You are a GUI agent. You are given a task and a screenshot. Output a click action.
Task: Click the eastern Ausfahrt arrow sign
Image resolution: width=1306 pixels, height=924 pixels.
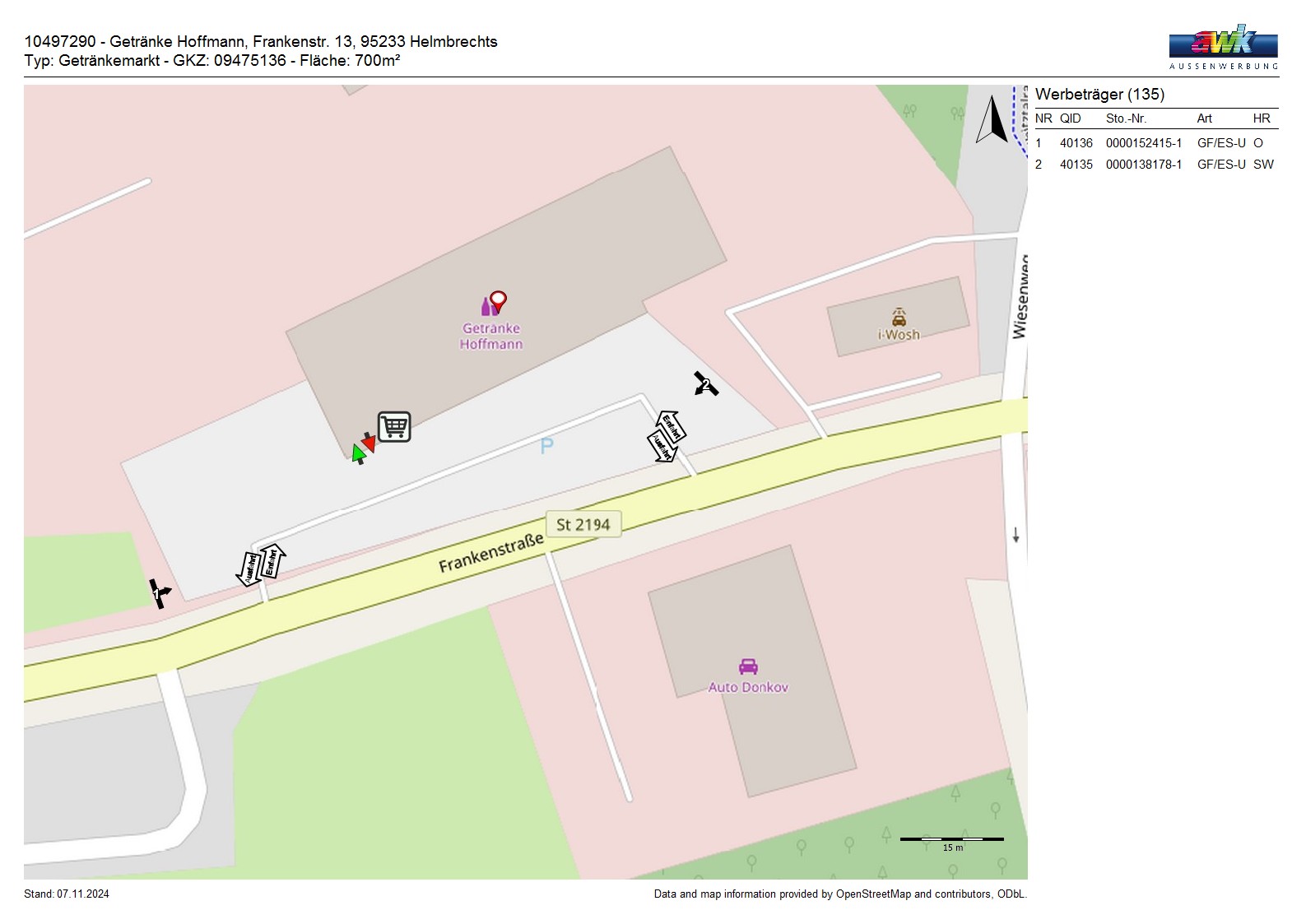tap(662, 447)
